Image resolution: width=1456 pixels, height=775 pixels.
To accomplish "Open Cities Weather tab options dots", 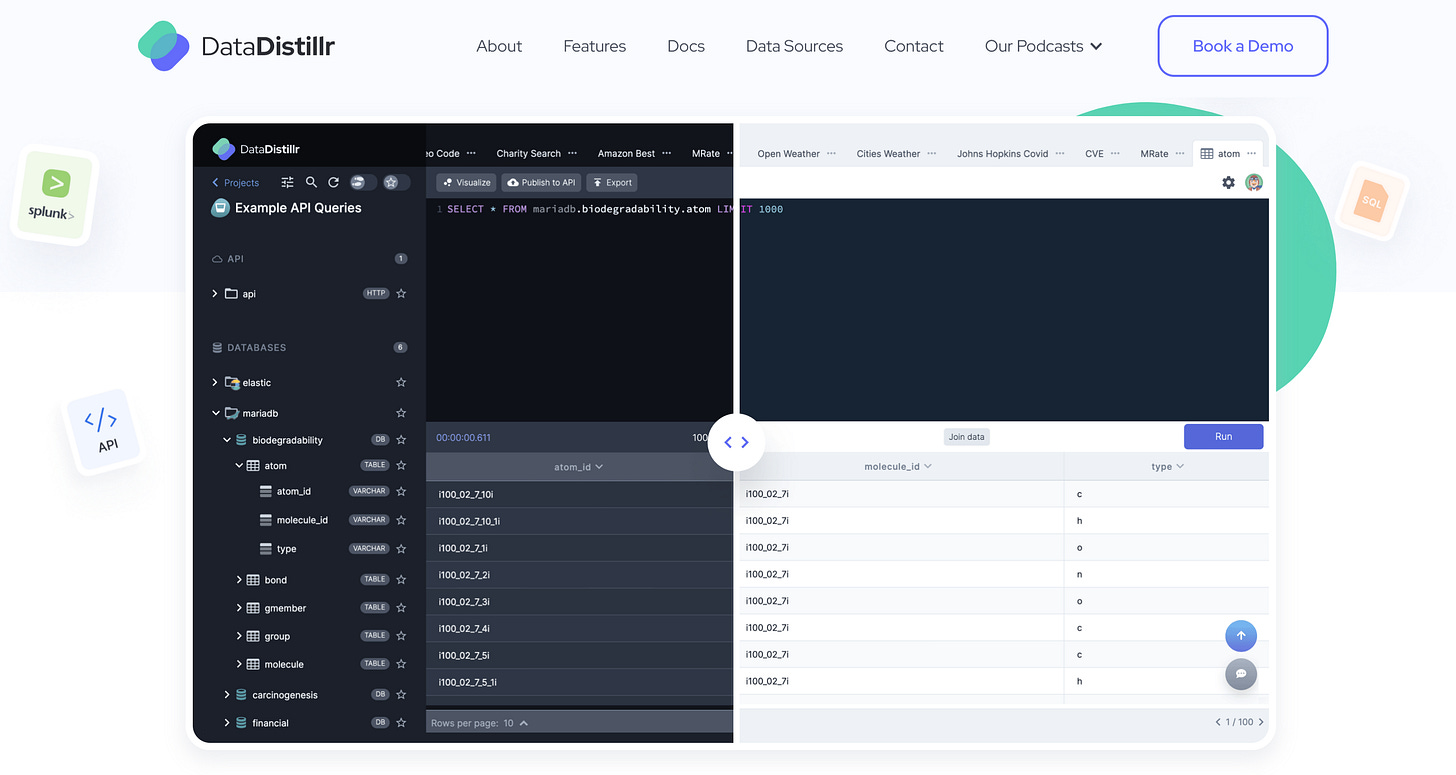I will [x=931, y=153].
